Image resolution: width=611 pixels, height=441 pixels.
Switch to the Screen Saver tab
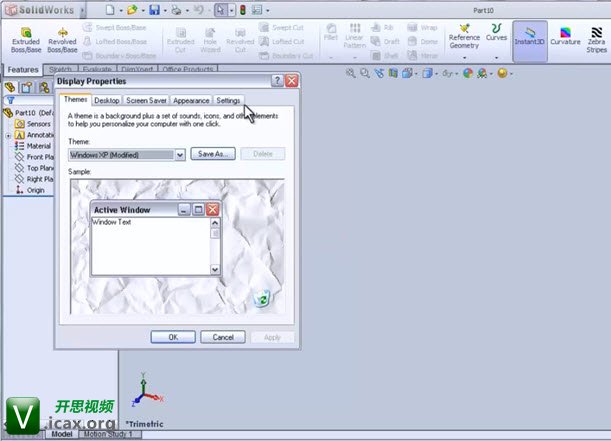(x=146, y=101)
